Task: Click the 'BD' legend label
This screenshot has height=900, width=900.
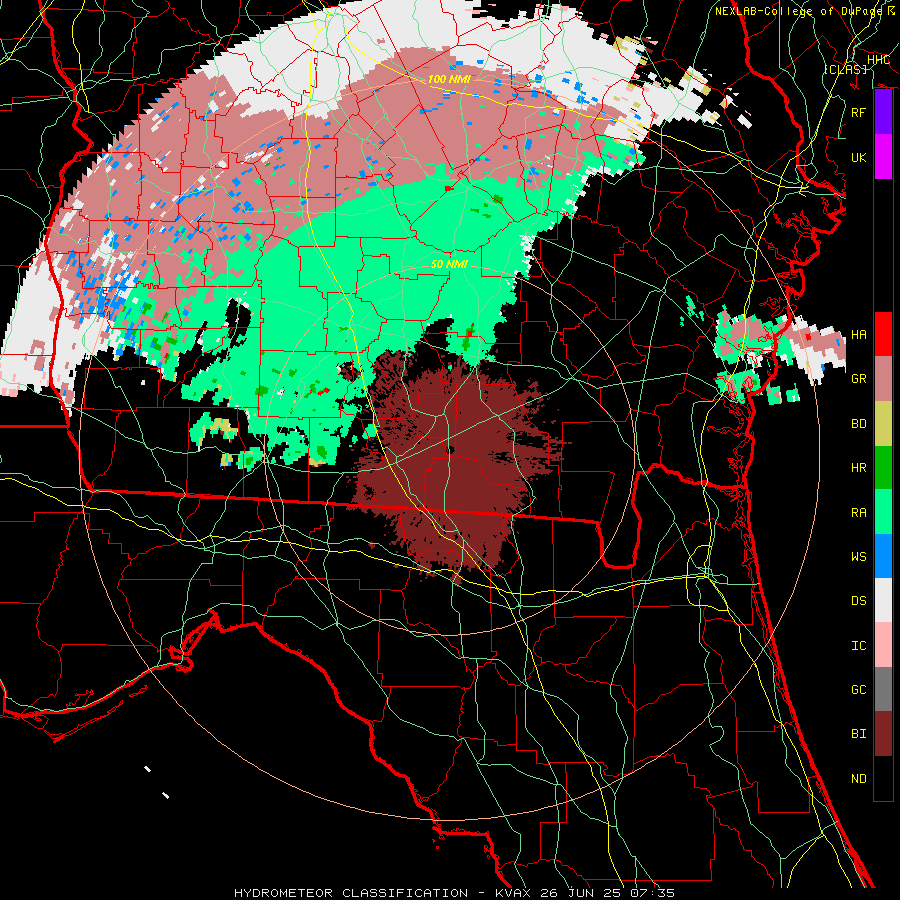Action: pos(859,424)
